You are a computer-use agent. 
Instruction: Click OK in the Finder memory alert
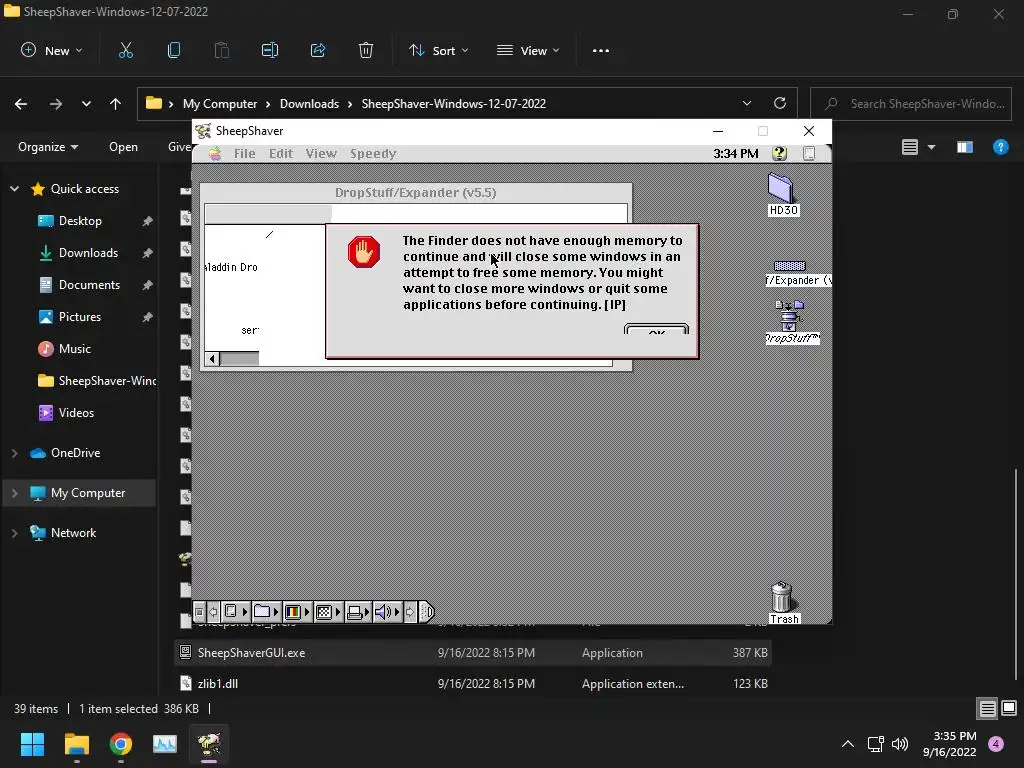[x=656, y=328]
